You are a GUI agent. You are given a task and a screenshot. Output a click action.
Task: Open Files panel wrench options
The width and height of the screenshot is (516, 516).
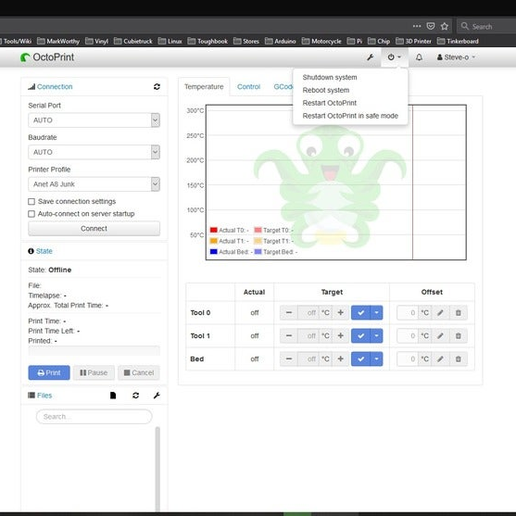point(157,395)
